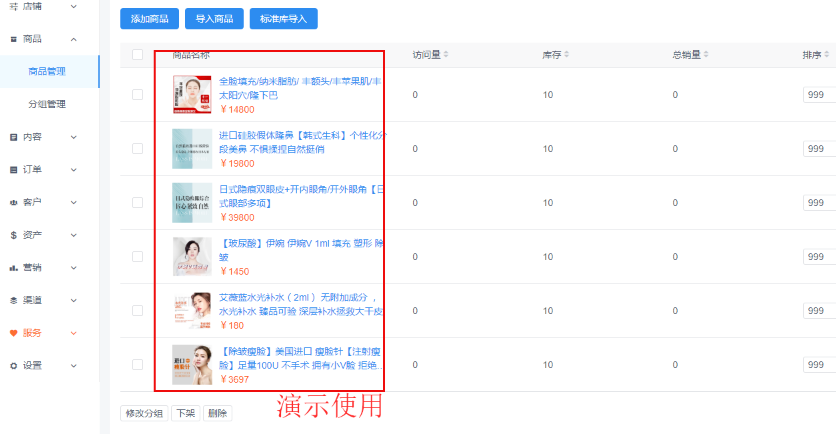Screen dimensions: 836x434
Task: Click the 商品 sidebar icon
Action: tap(13, 39)
